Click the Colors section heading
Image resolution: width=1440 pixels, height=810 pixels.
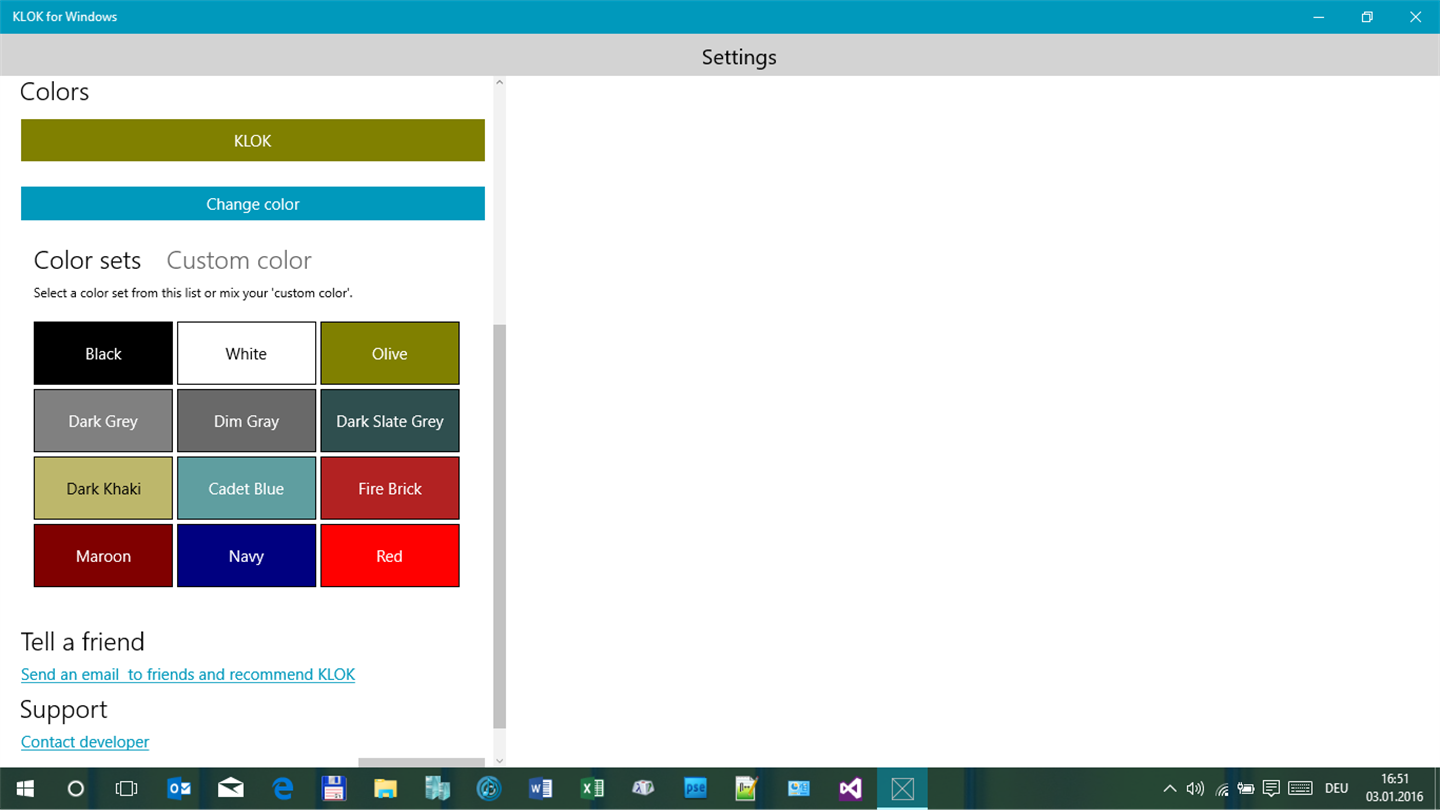(x=55, y=92)
